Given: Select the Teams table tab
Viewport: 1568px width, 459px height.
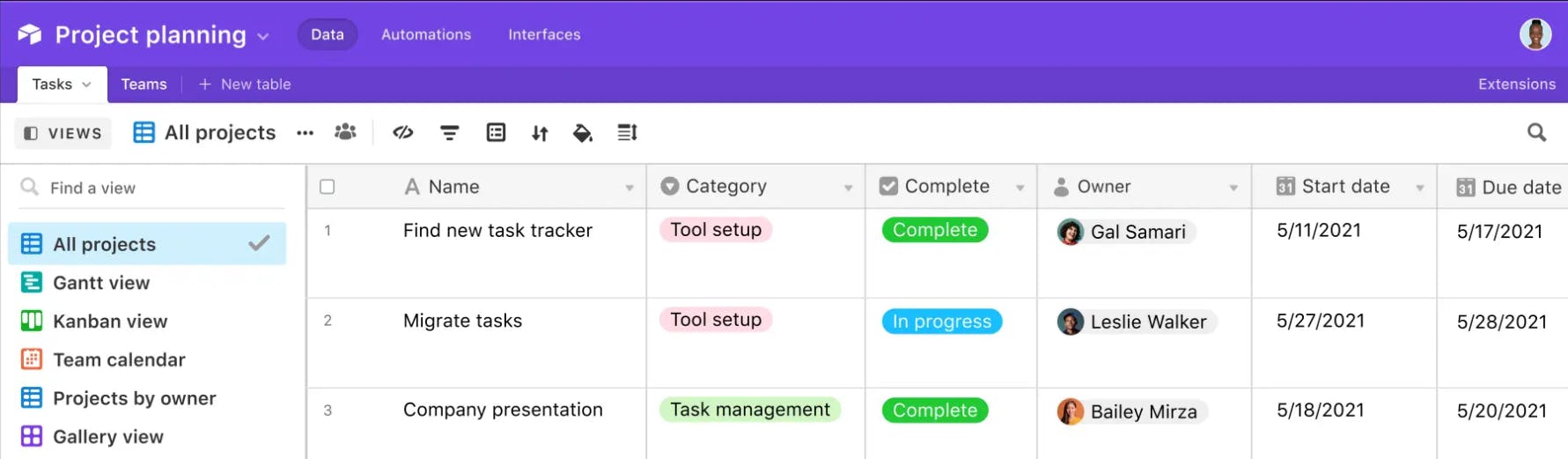Looking at the screenshot, I should point(144,84).
